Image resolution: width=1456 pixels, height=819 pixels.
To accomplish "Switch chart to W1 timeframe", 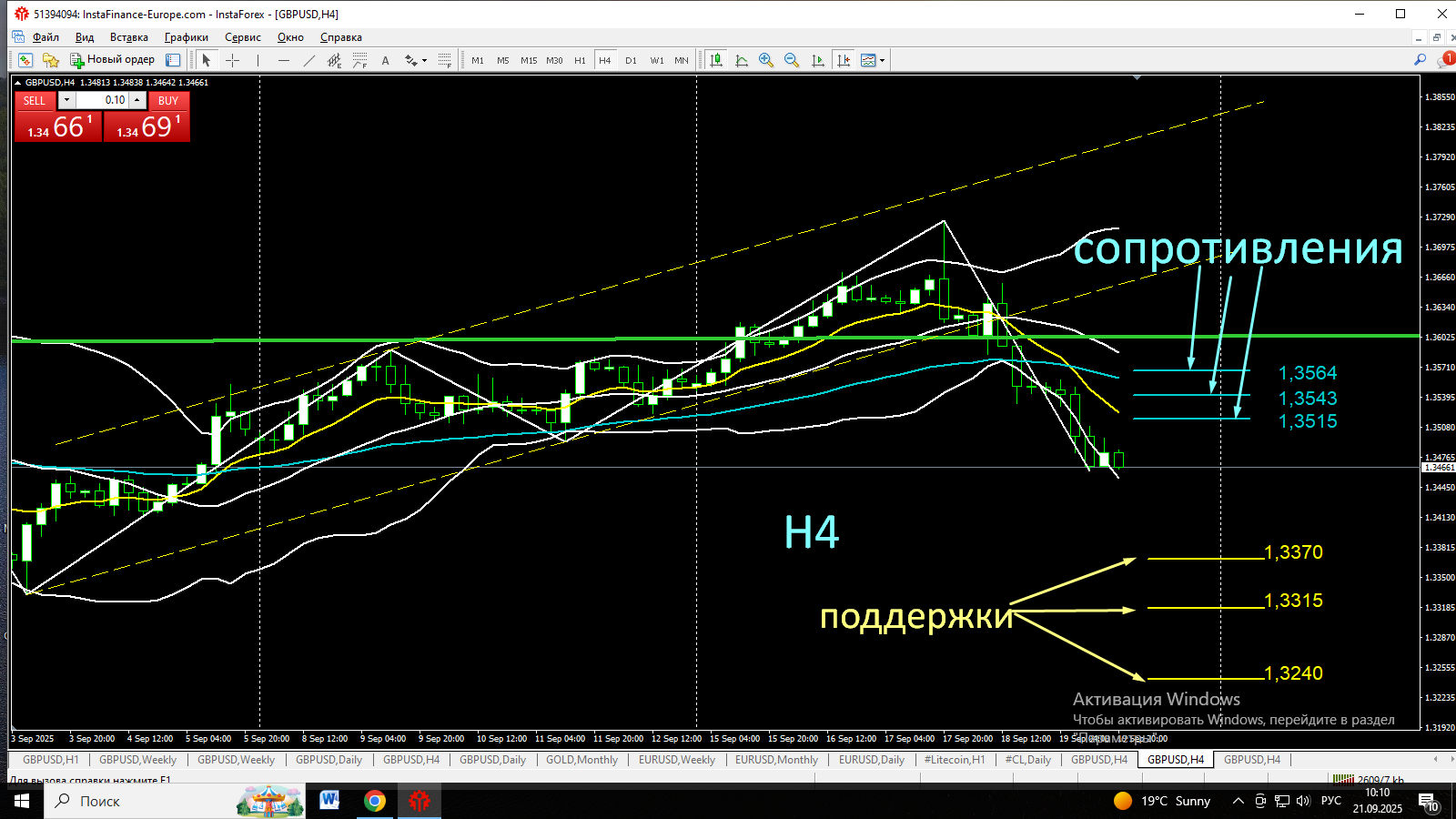I will point(656,60).
